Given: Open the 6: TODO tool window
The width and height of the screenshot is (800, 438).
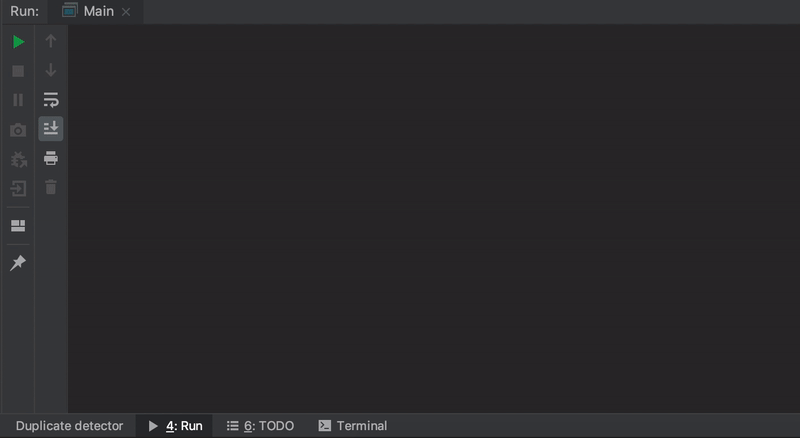Looking at the screenshot, I should pos(260,426).
